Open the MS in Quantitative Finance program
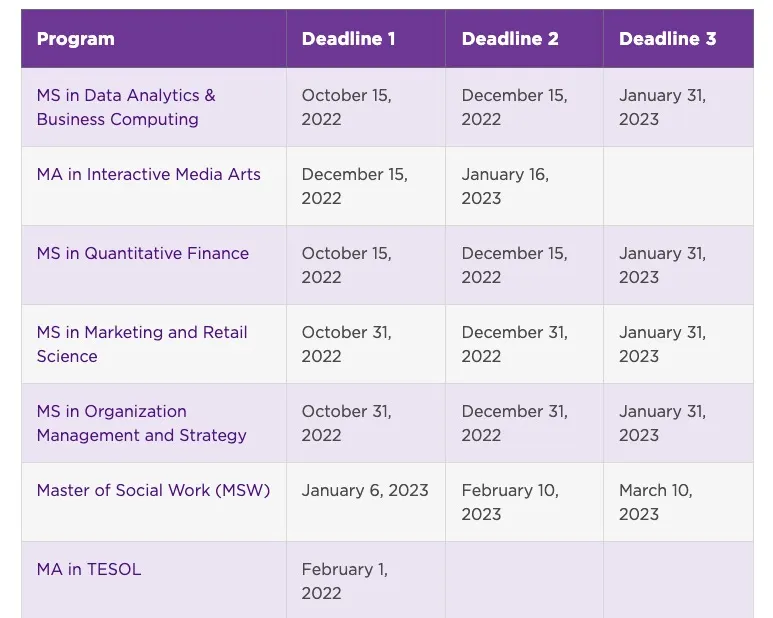Viewport: 773px width, 618px height. [x=142, y=253]
